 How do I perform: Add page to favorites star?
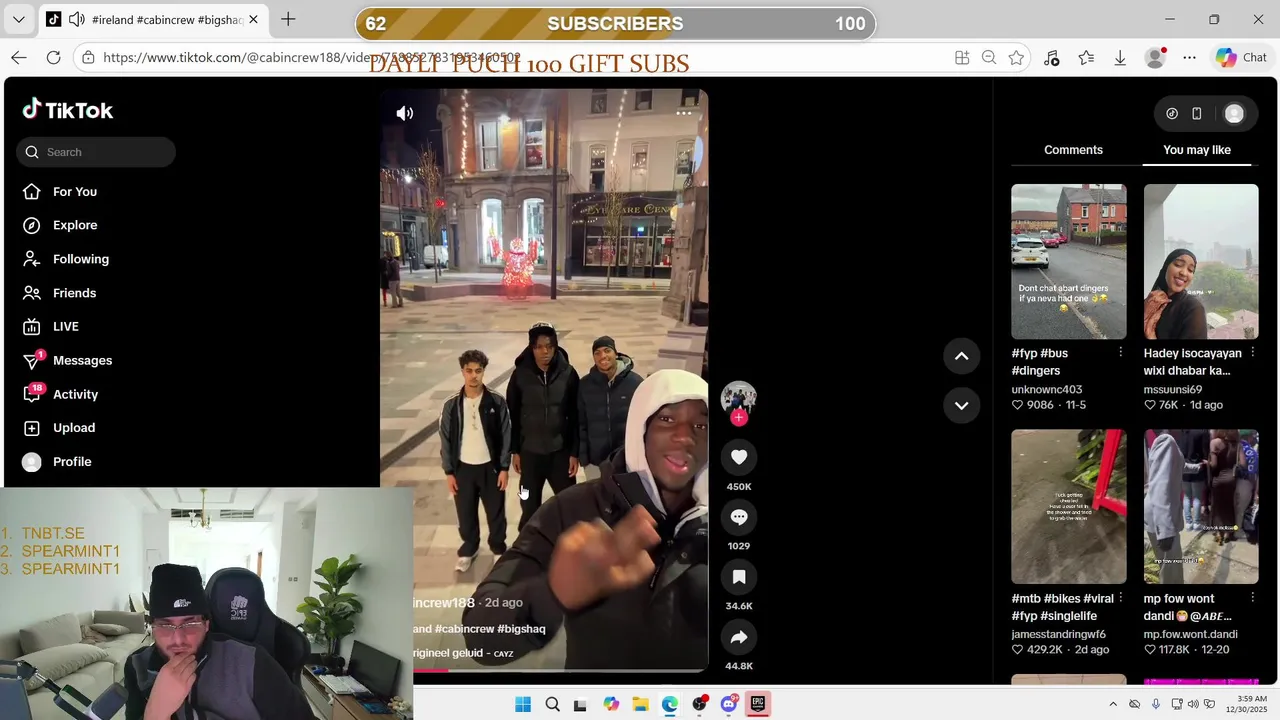click(x=1016, y=58)
